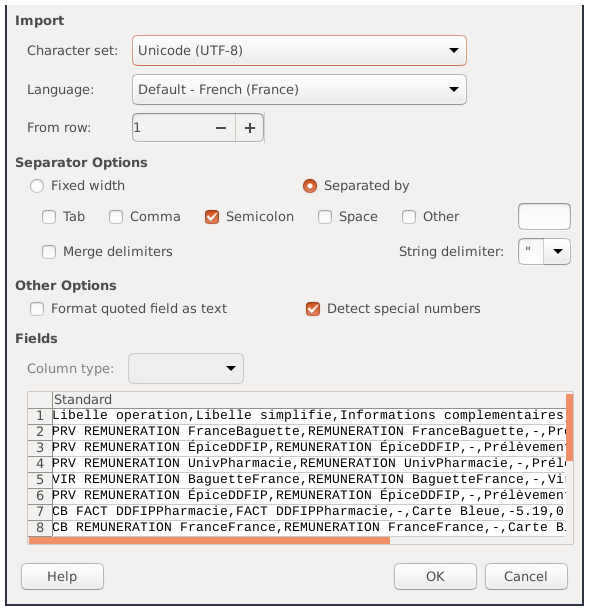
Task: Click the String delimiter text box
Action: point(533,253)
